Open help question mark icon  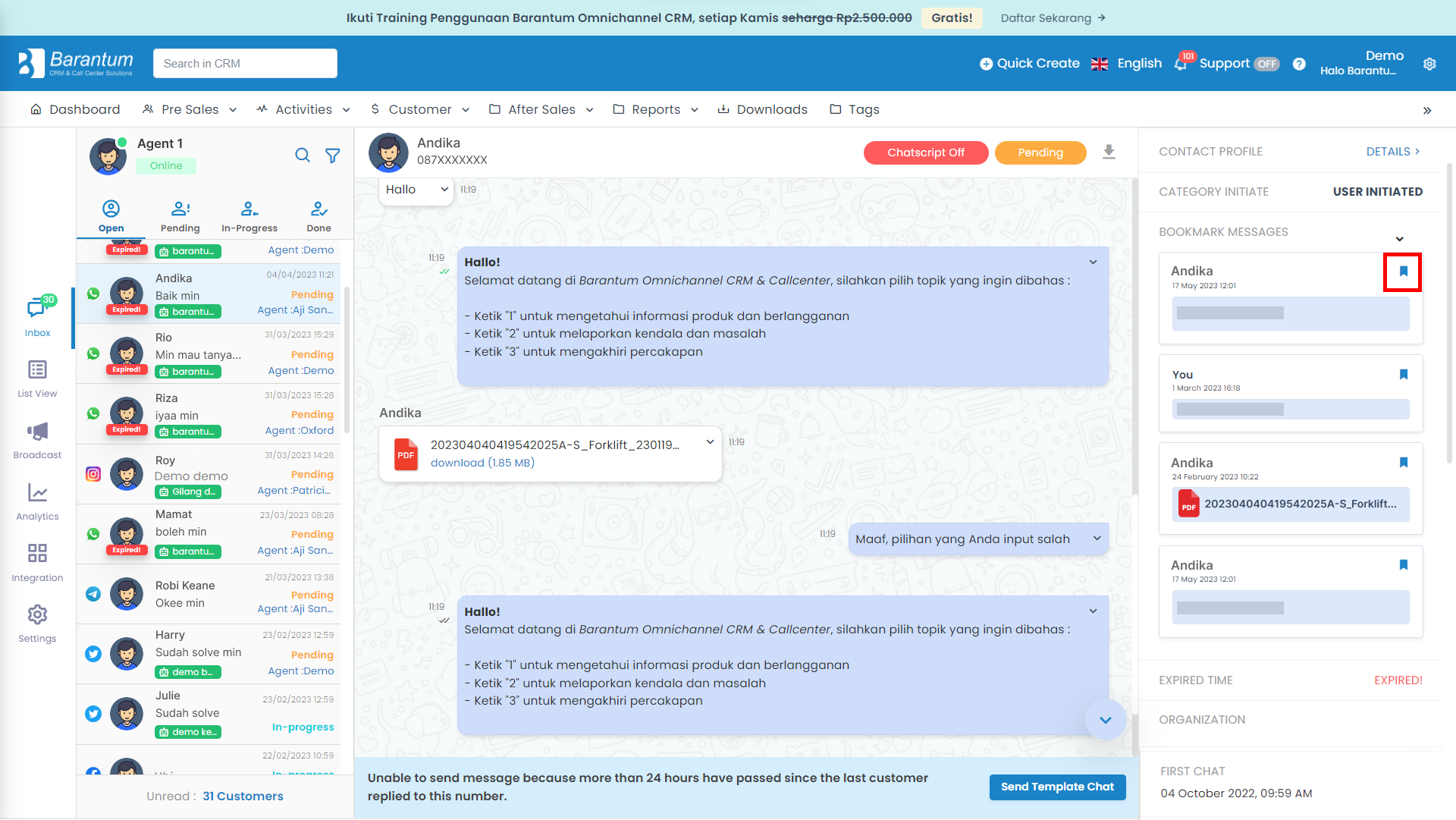1299,64
